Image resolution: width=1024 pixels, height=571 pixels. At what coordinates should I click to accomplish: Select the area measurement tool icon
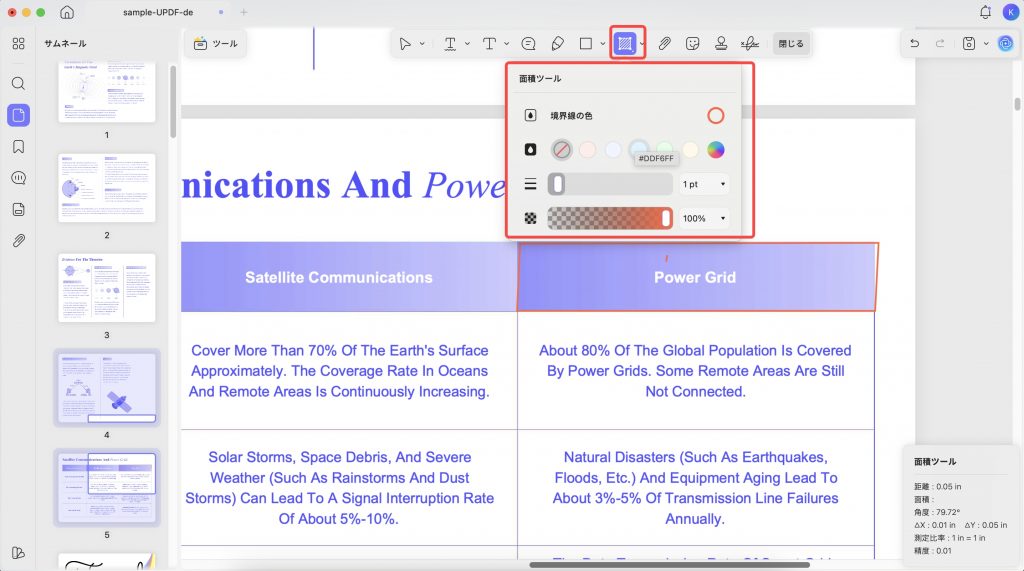coord(625,43)
